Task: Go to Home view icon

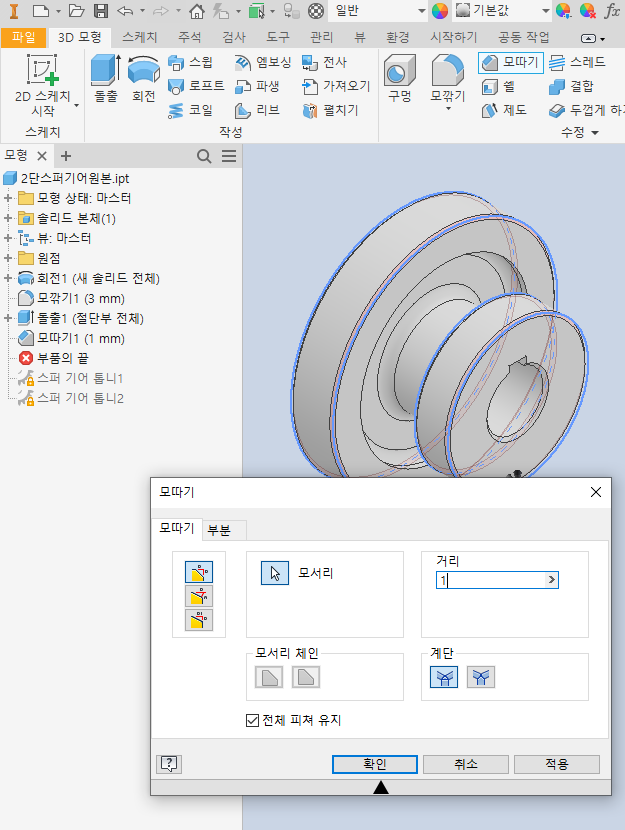Action: tap(196, 11)
